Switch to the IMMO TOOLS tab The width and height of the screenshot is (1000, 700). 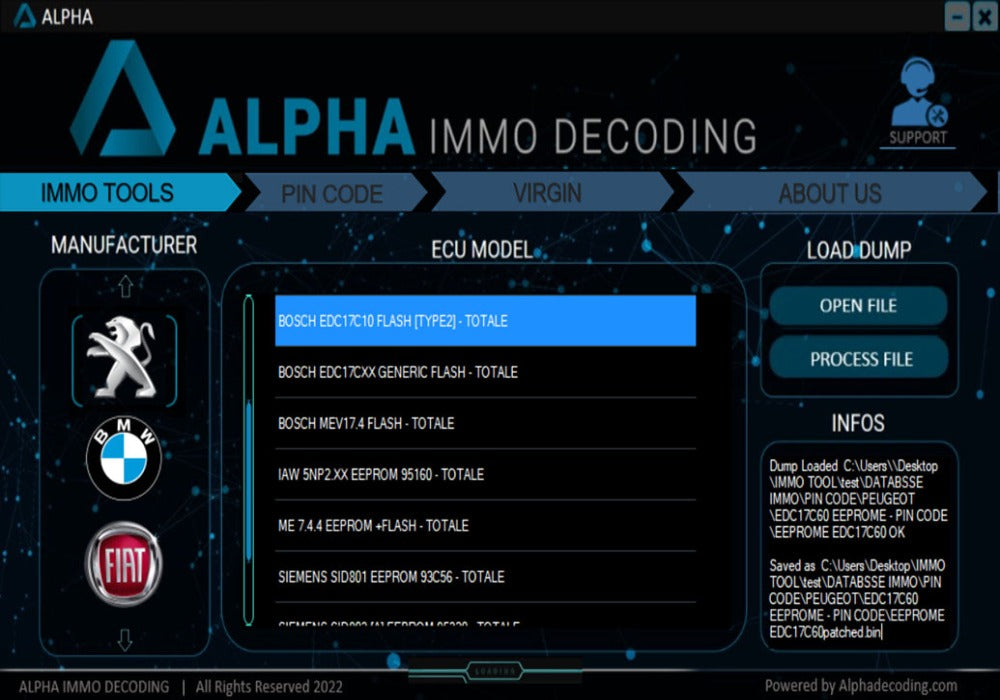click(x=120, y=193)
